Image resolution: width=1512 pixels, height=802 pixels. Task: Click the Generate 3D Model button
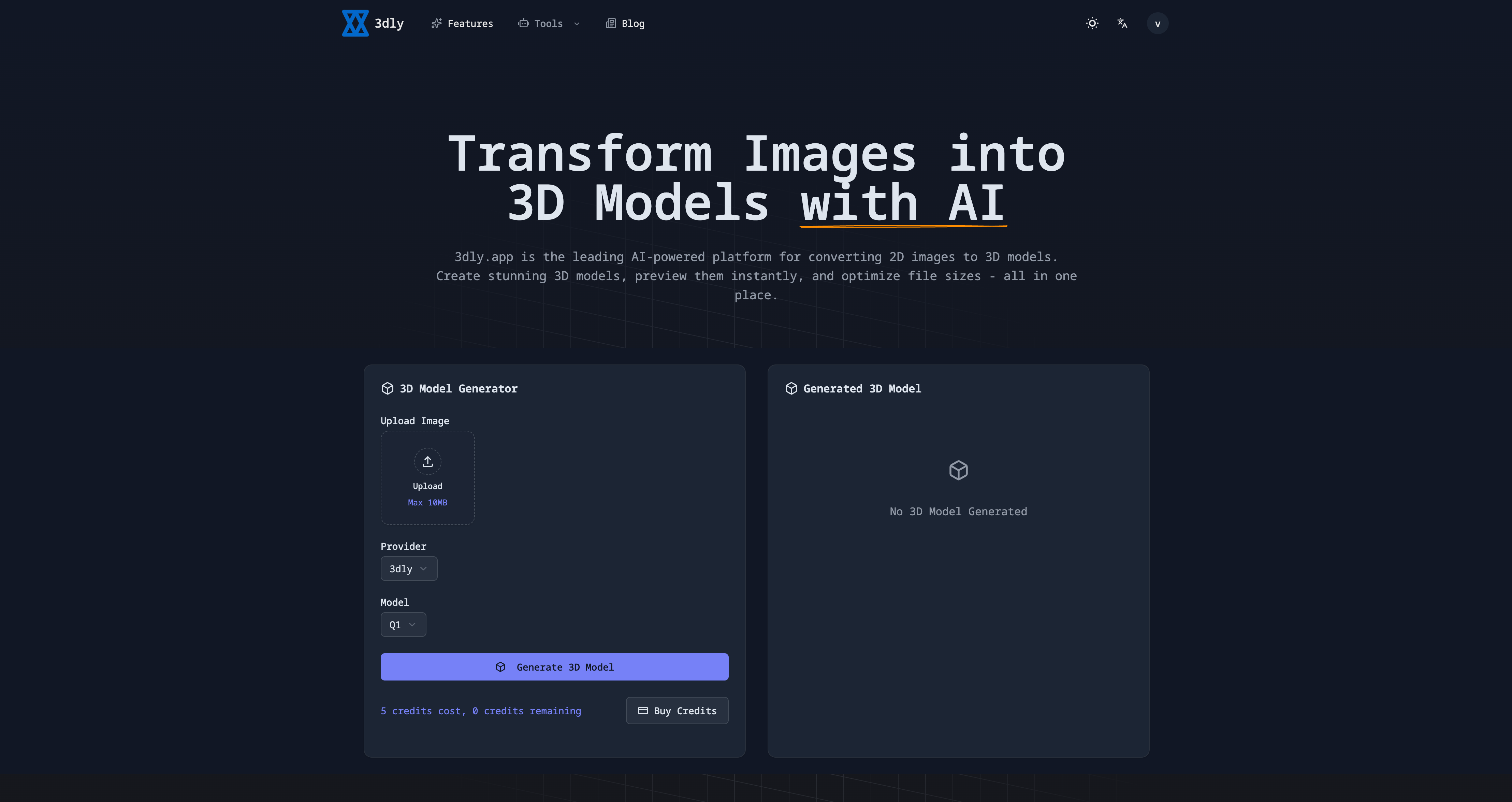[554, 667]
